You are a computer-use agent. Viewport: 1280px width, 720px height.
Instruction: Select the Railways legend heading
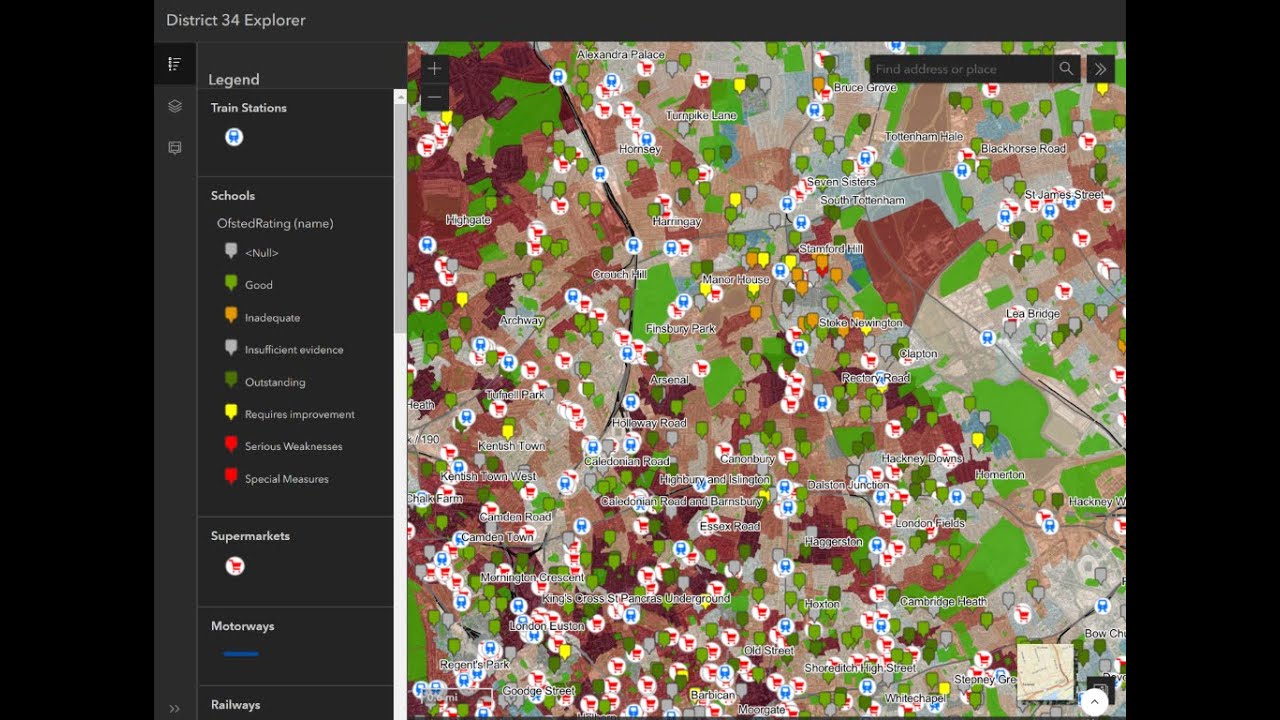pyautogui.click(x=235, y=705)
